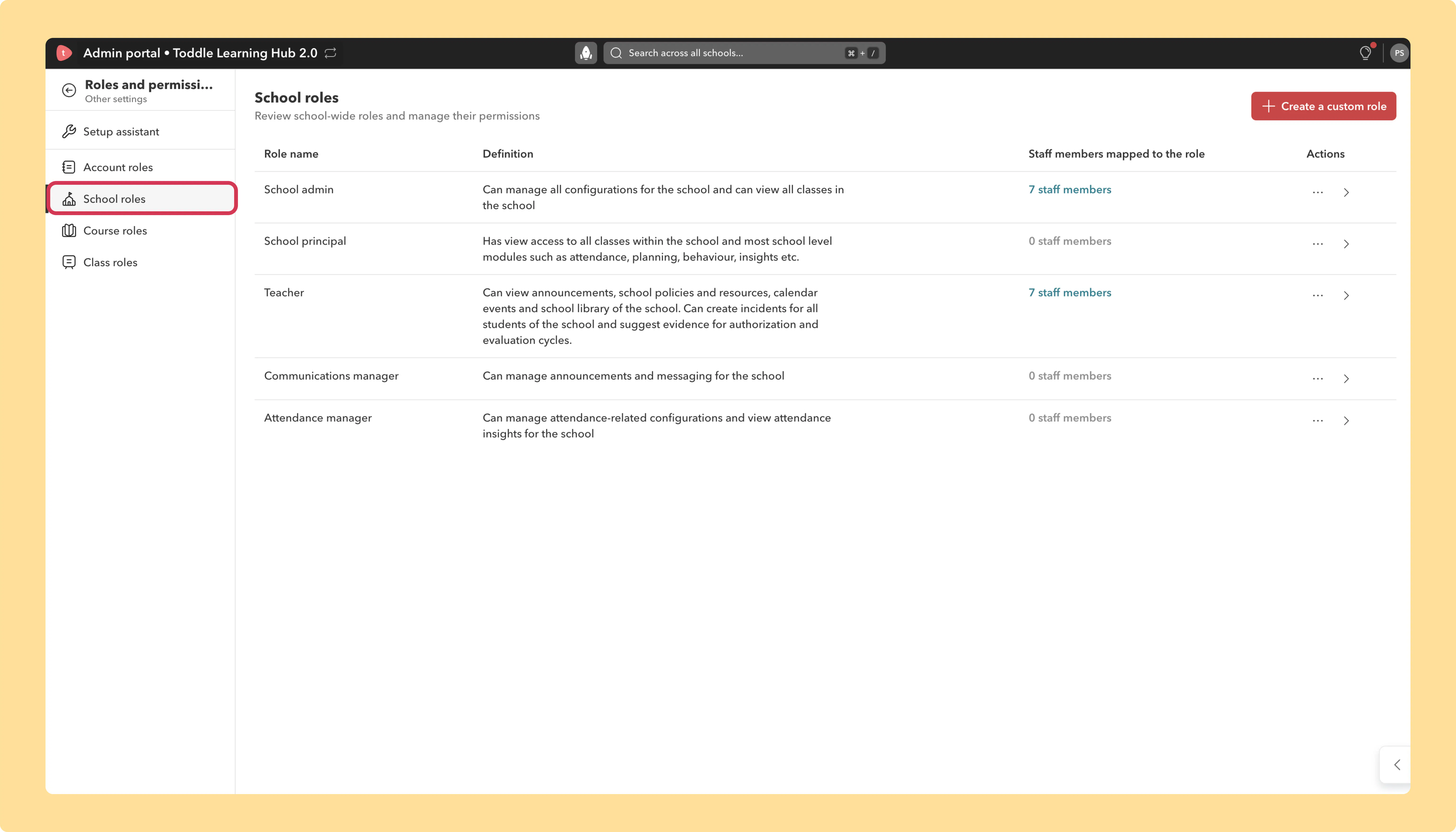Viewport: 1456px width, 832px height.
Task: Click the School principal definition text
Action: (x=657, y=249)
